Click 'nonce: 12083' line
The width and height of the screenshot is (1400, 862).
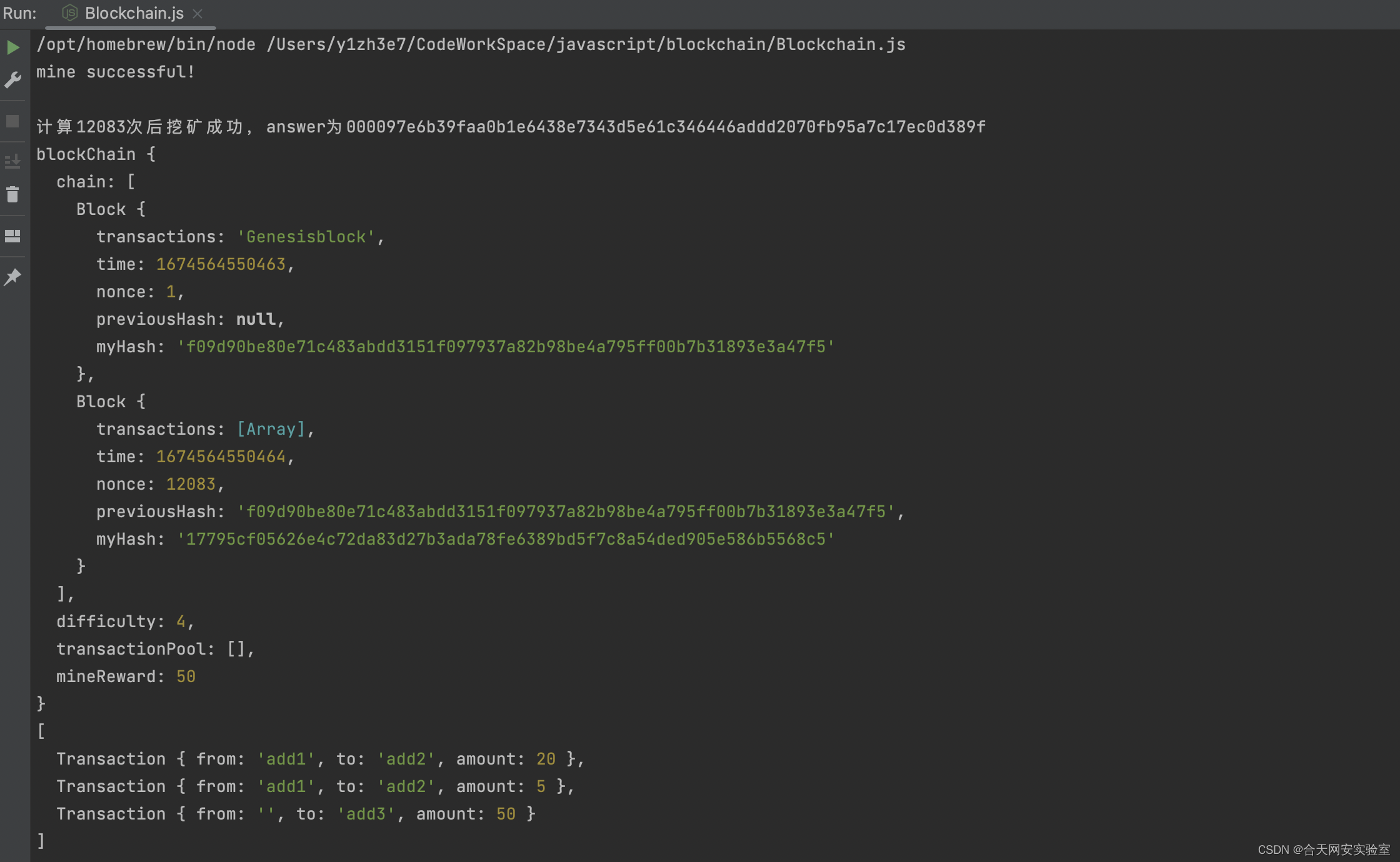coord(161,484)
